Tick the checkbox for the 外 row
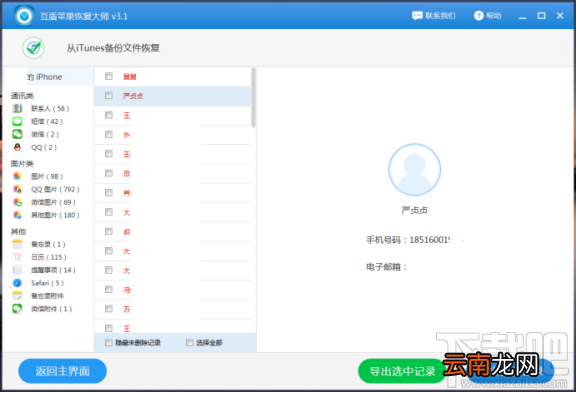Screen dimensions: 576x393 pos(109,134)
